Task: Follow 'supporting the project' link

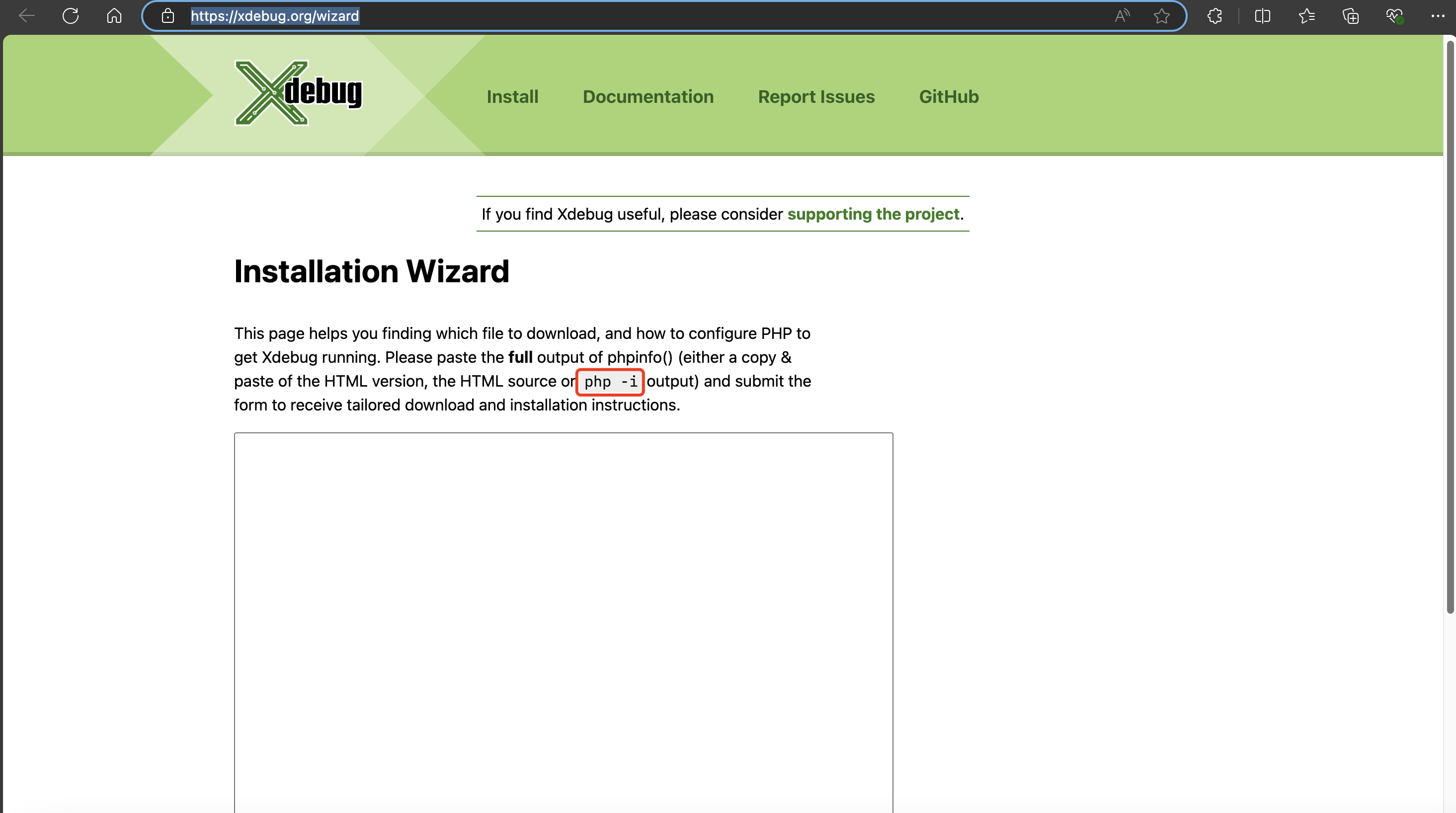Action: point(873,214)
